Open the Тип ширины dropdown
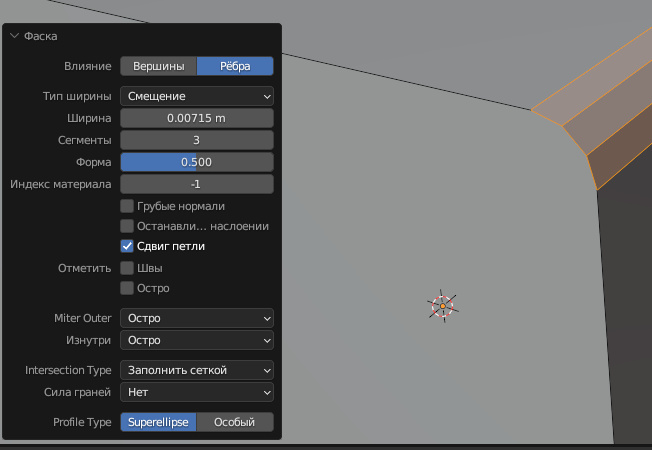The height and width of the screenshot is (450, 652). 197,96
